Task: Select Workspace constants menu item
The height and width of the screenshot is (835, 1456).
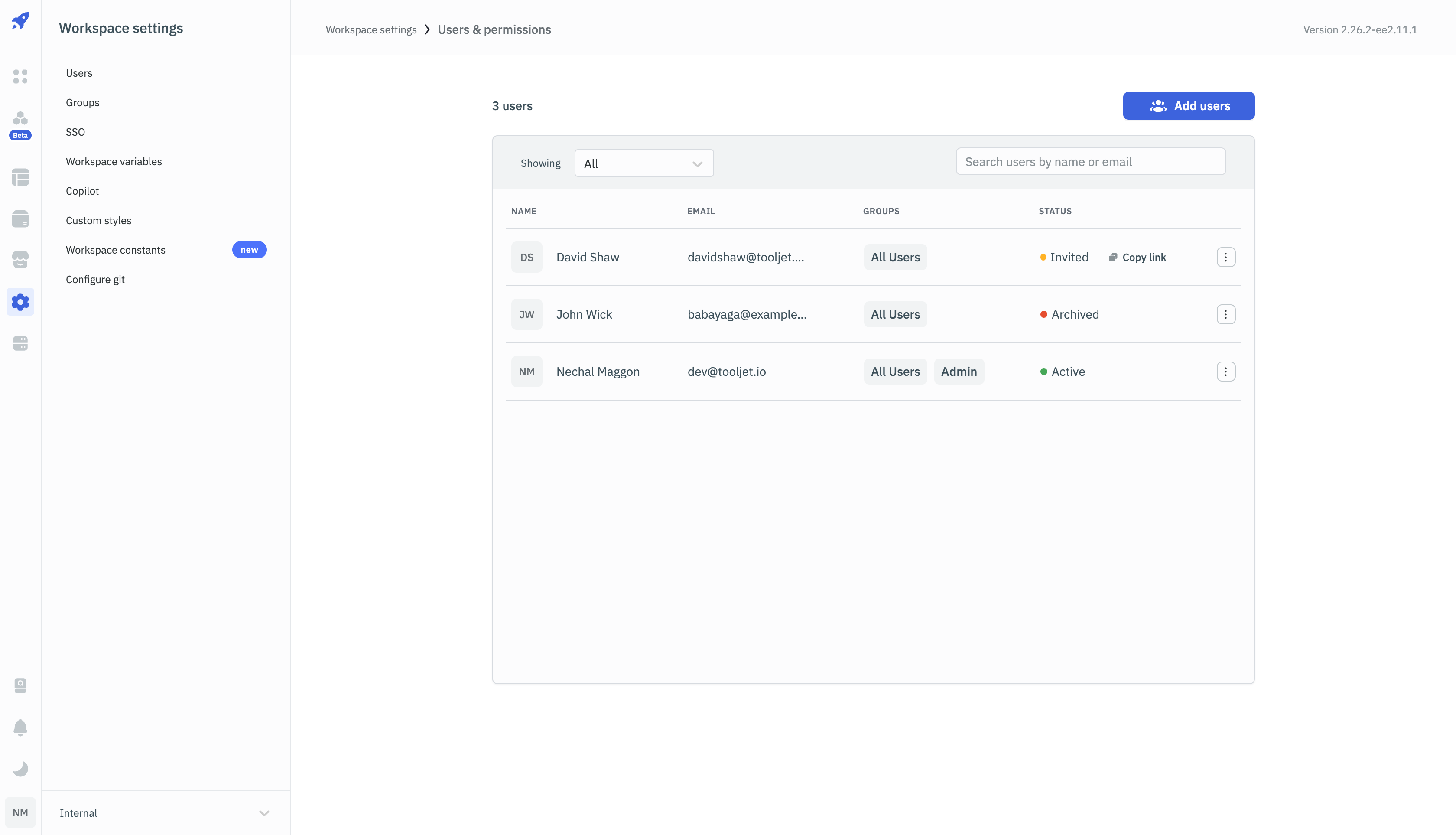Action: [115, 250]
